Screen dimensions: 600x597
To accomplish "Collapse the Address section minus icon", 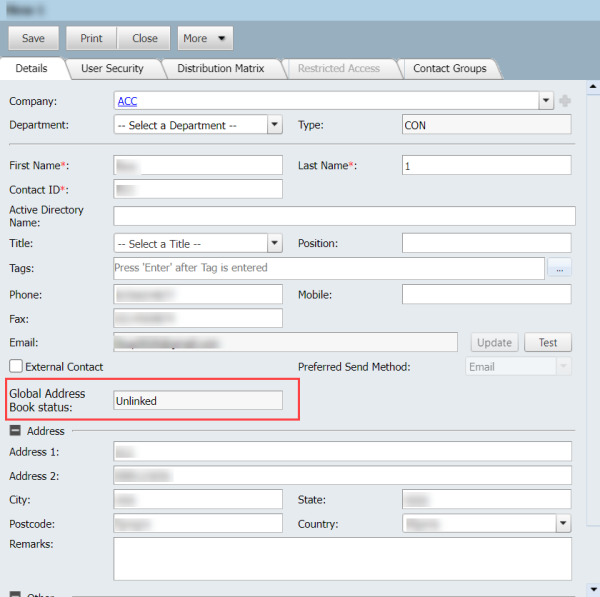I will tap(16, 431).
